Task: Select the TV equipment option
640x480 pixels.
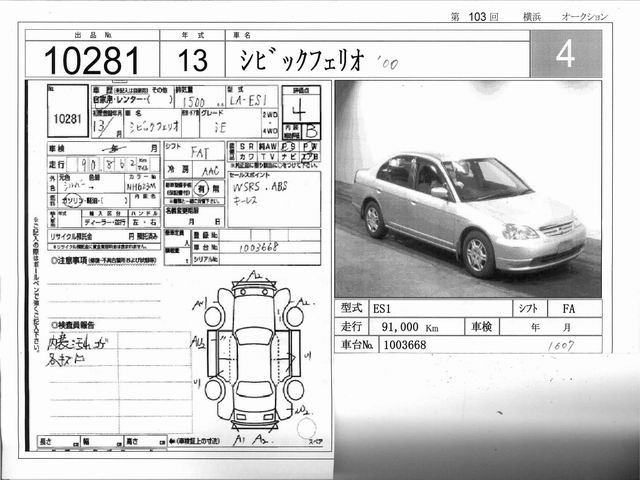Action: click(267, 157)
